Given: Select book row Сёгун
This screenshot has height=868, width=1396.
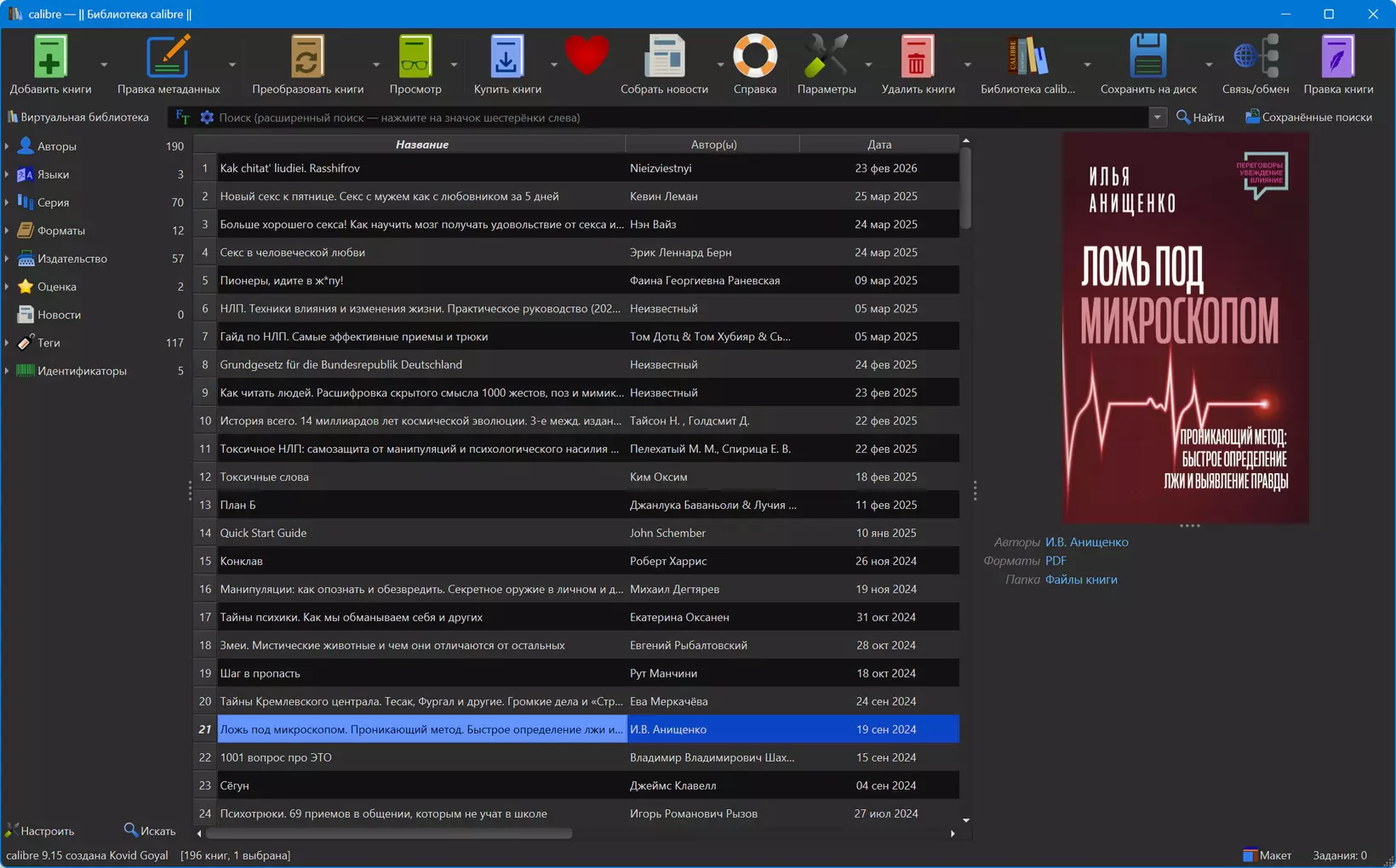Looking at the screenshot, I should click(x=576, y=785).
